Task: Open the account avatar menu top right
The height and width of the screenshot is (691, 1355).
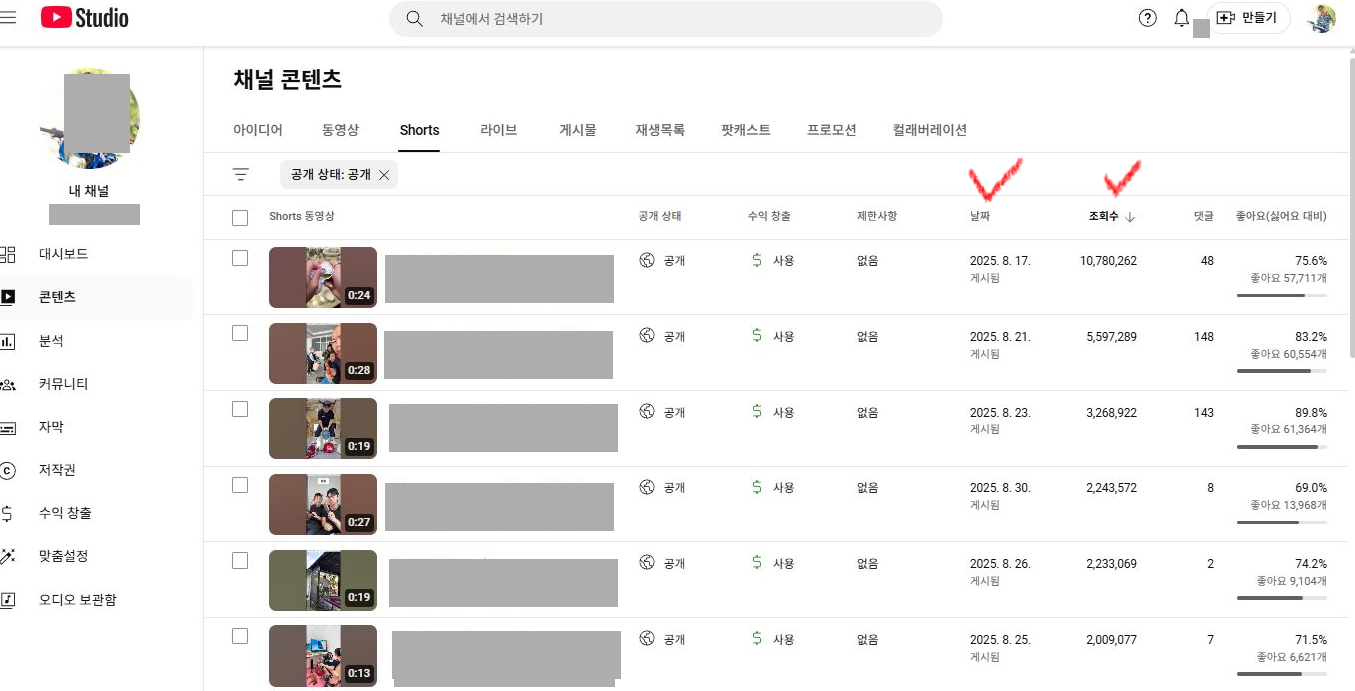Action: coord(1321,18)
